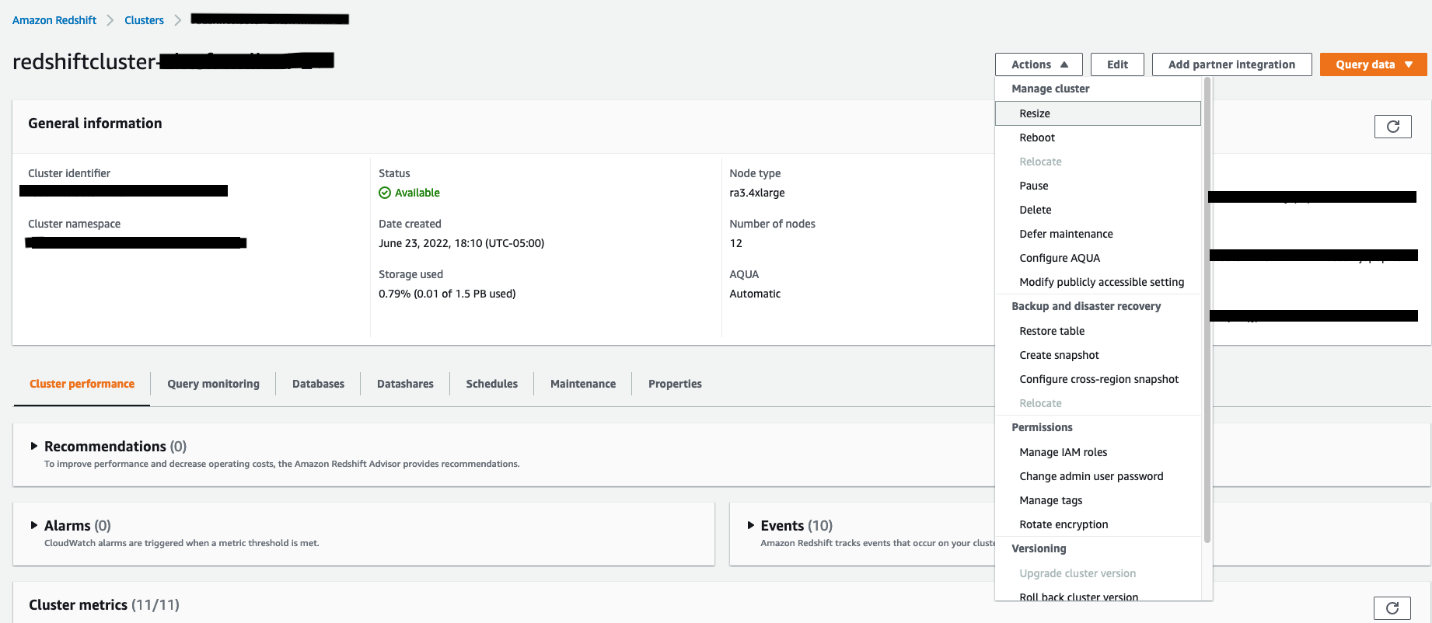Open the Query data dropdown
The image size is (1432, 623).
click(1373, 64)
